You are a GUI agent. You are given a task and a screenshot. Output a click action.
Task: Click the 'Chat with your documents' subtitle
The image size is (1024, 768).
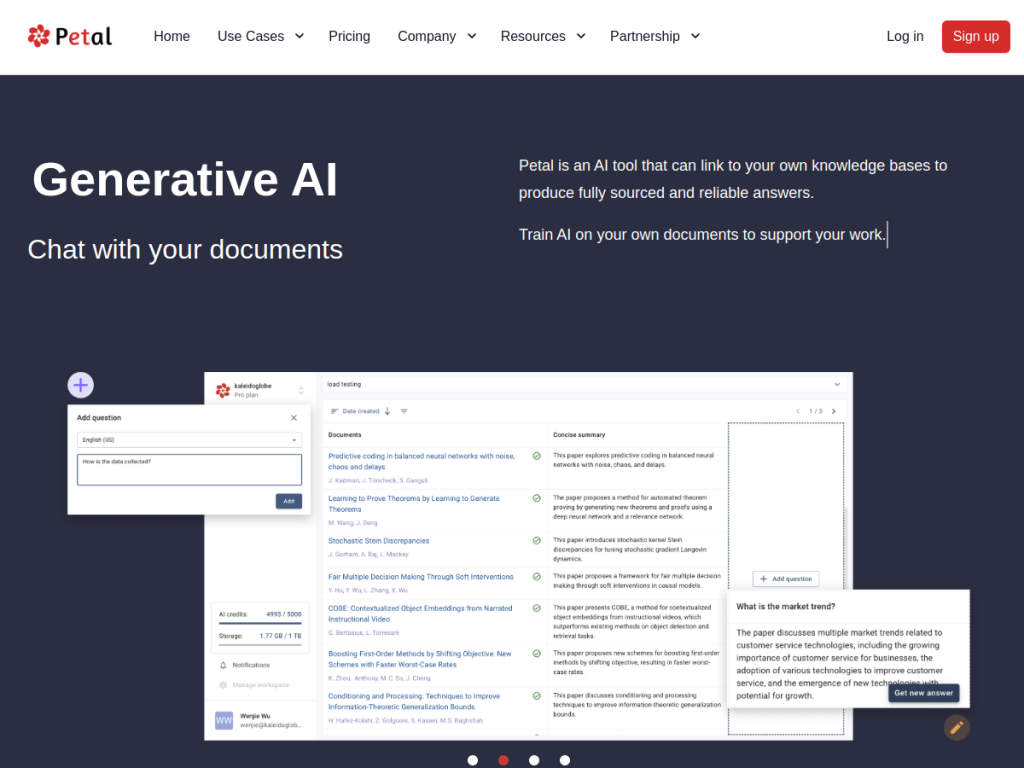185,250
